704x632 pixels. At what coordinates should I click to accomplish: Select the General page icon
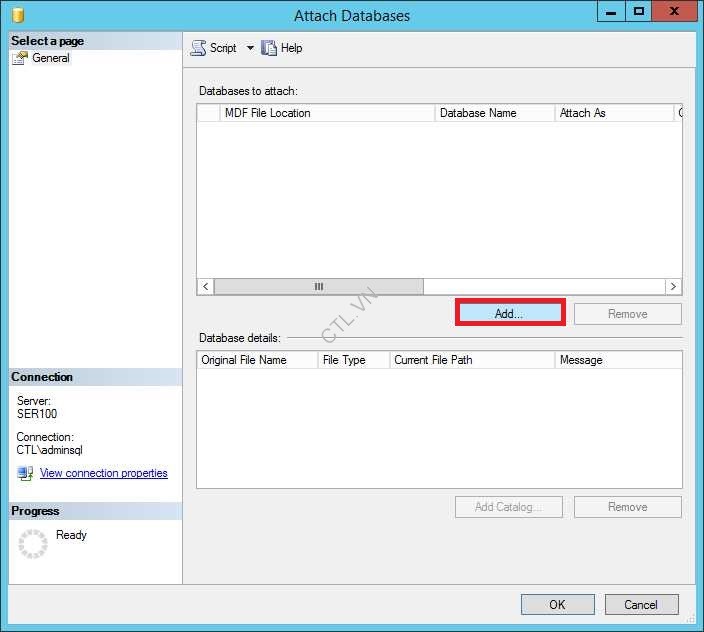20,58
